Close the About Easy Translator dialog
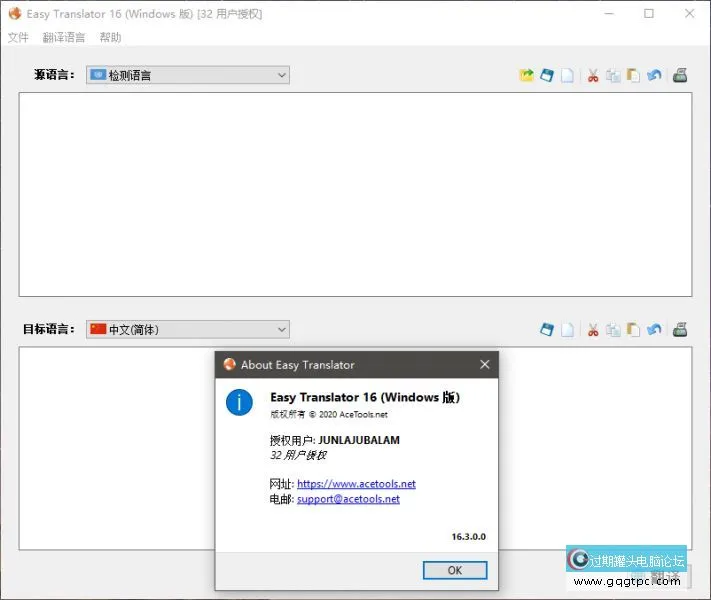Image resolution: width=711 pixels, height=600 pixels. tap(485, 365)
